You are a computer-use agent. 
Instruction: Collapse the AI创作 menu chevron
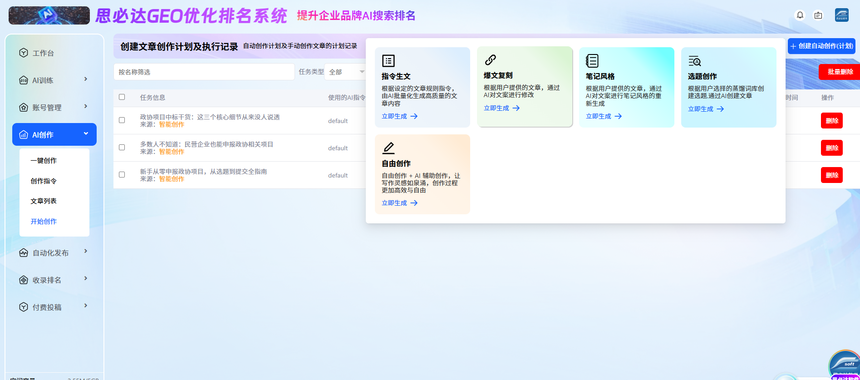tap(86, 134)
